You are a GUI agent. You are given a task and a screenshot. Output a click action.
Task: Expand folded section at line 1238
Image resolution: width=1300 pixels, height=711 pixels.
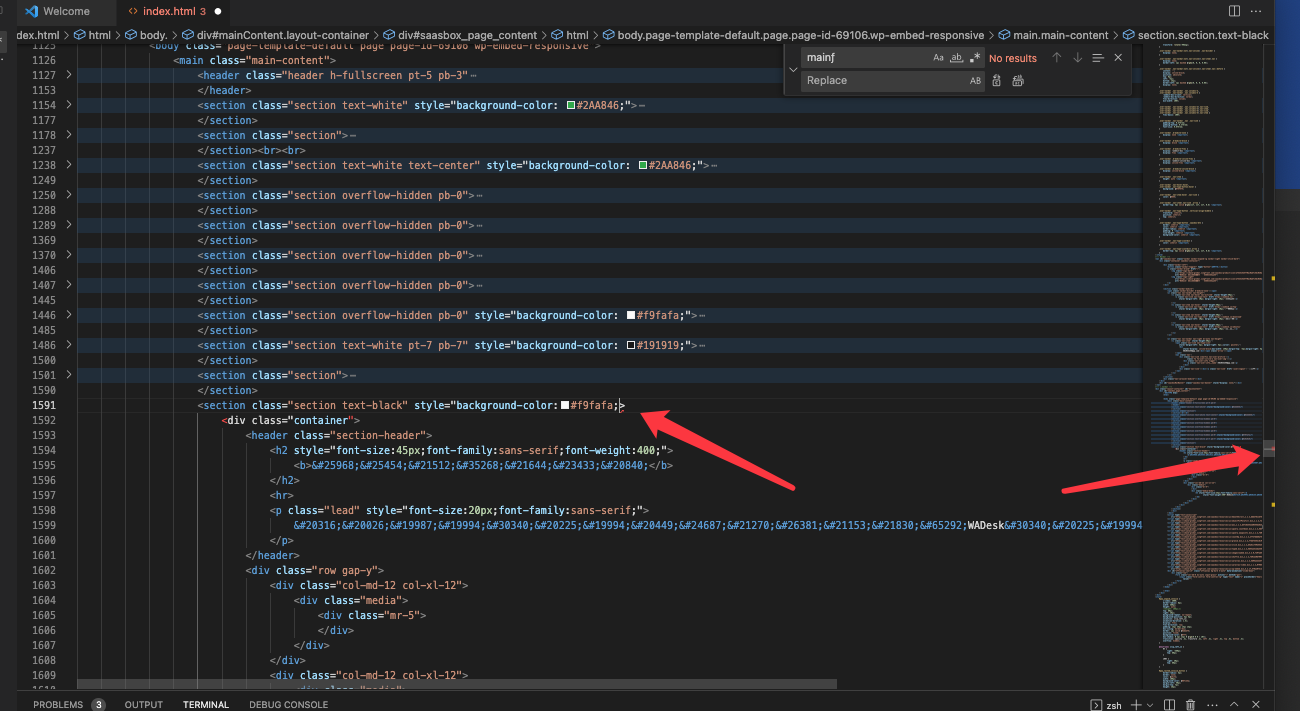68,165
